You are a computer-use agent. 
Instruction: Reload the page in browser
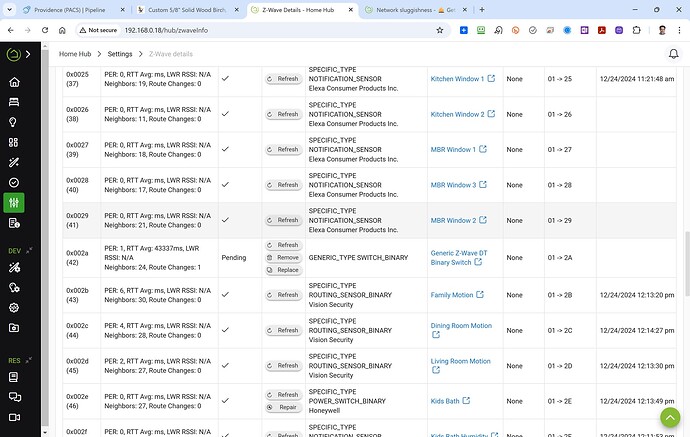45,30
